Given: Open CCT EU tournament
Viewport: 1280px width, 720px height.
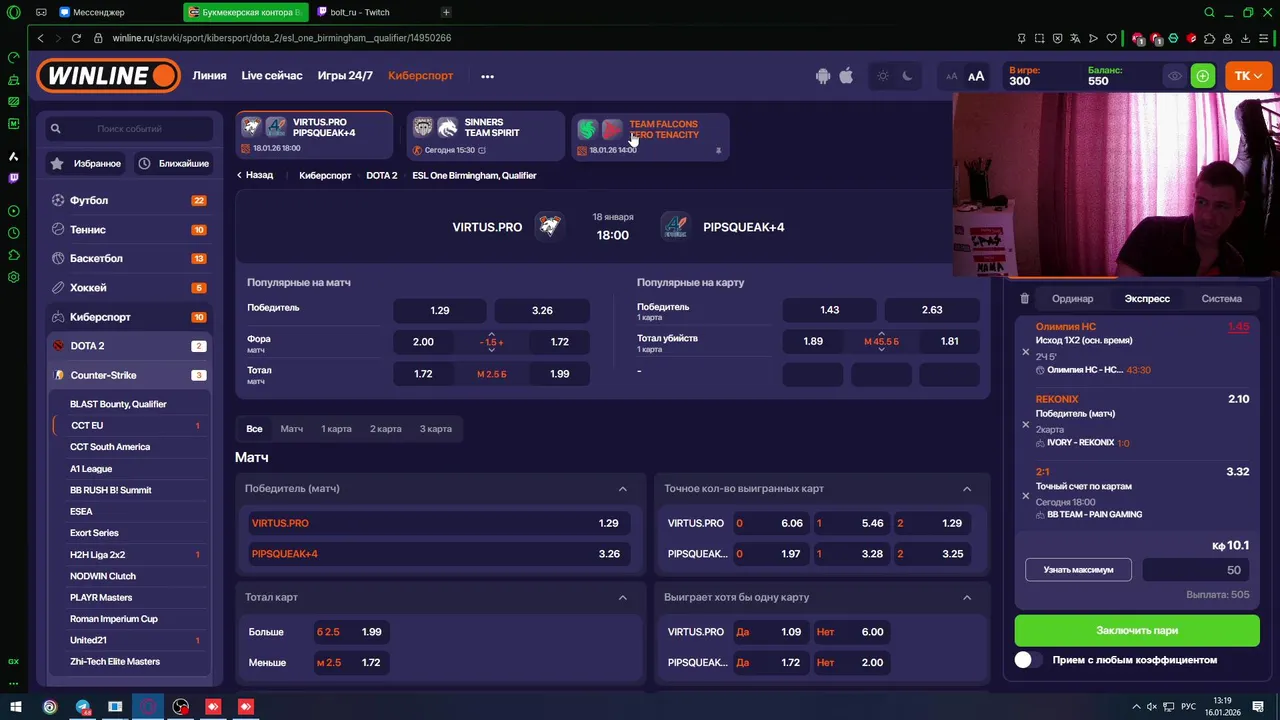Looking at the screenshot, I should tap(129, 425).
